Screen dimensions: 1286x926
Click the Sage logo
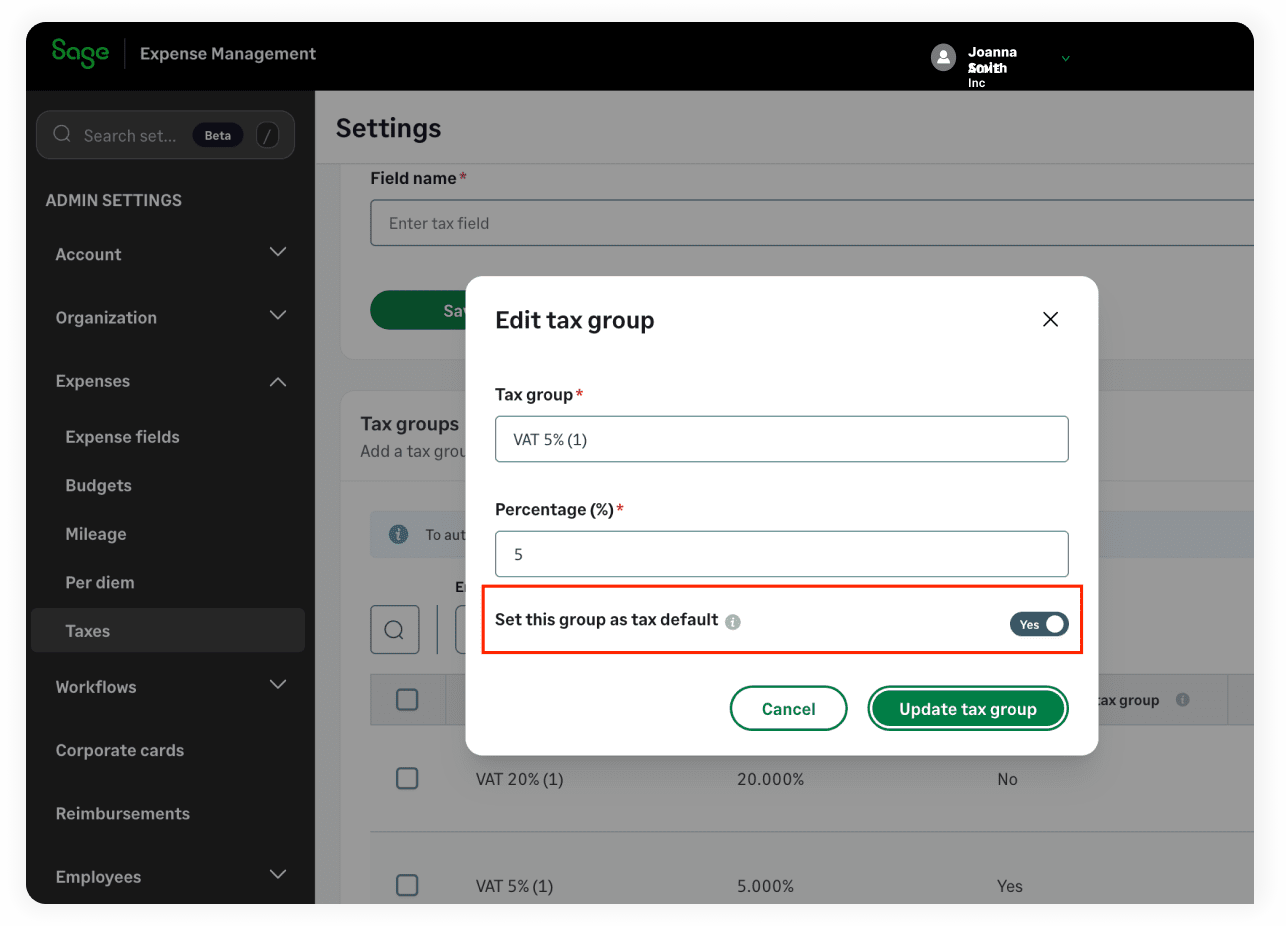[80, 53]
